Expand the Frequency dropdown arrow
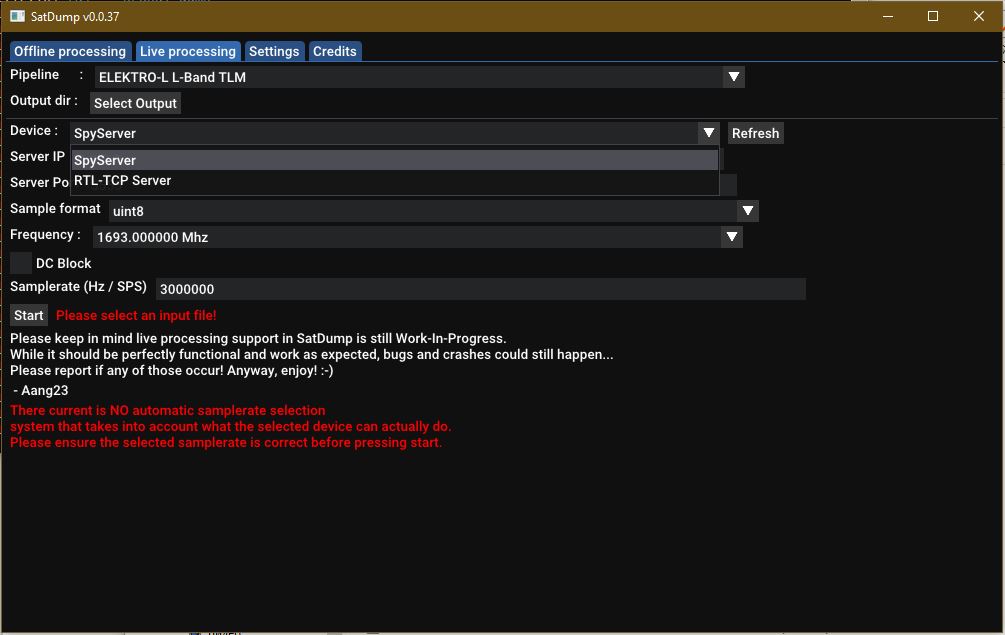The height and width of the screenshot is (635, 1005). 732,237
